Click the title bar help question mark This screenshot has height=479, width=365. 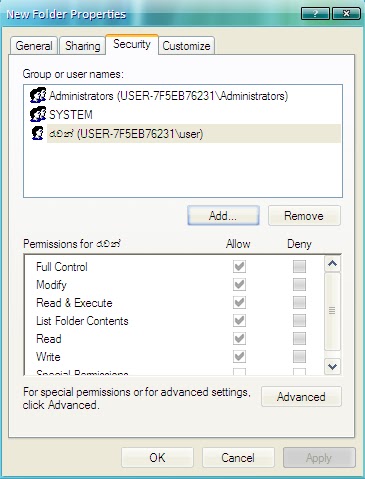point(315,14)
